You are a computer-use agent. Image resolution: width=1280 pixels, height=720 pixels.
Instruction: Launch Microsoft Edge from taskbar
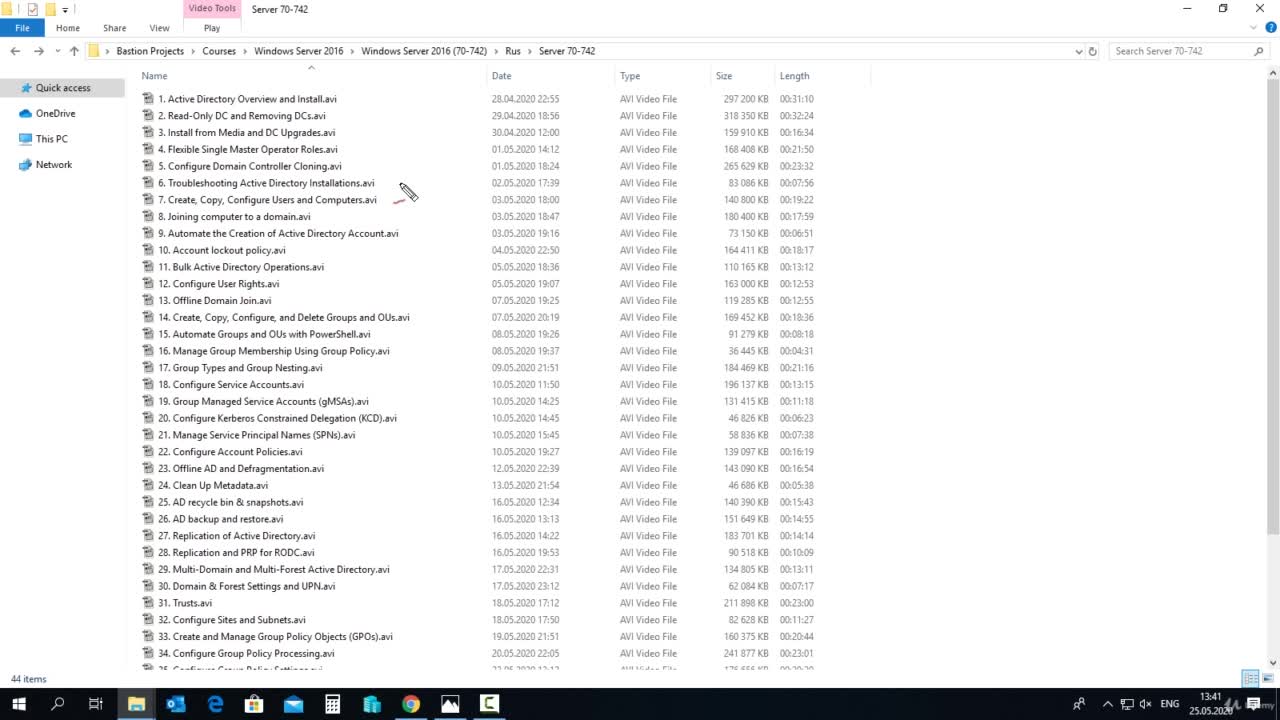[215, 704]
